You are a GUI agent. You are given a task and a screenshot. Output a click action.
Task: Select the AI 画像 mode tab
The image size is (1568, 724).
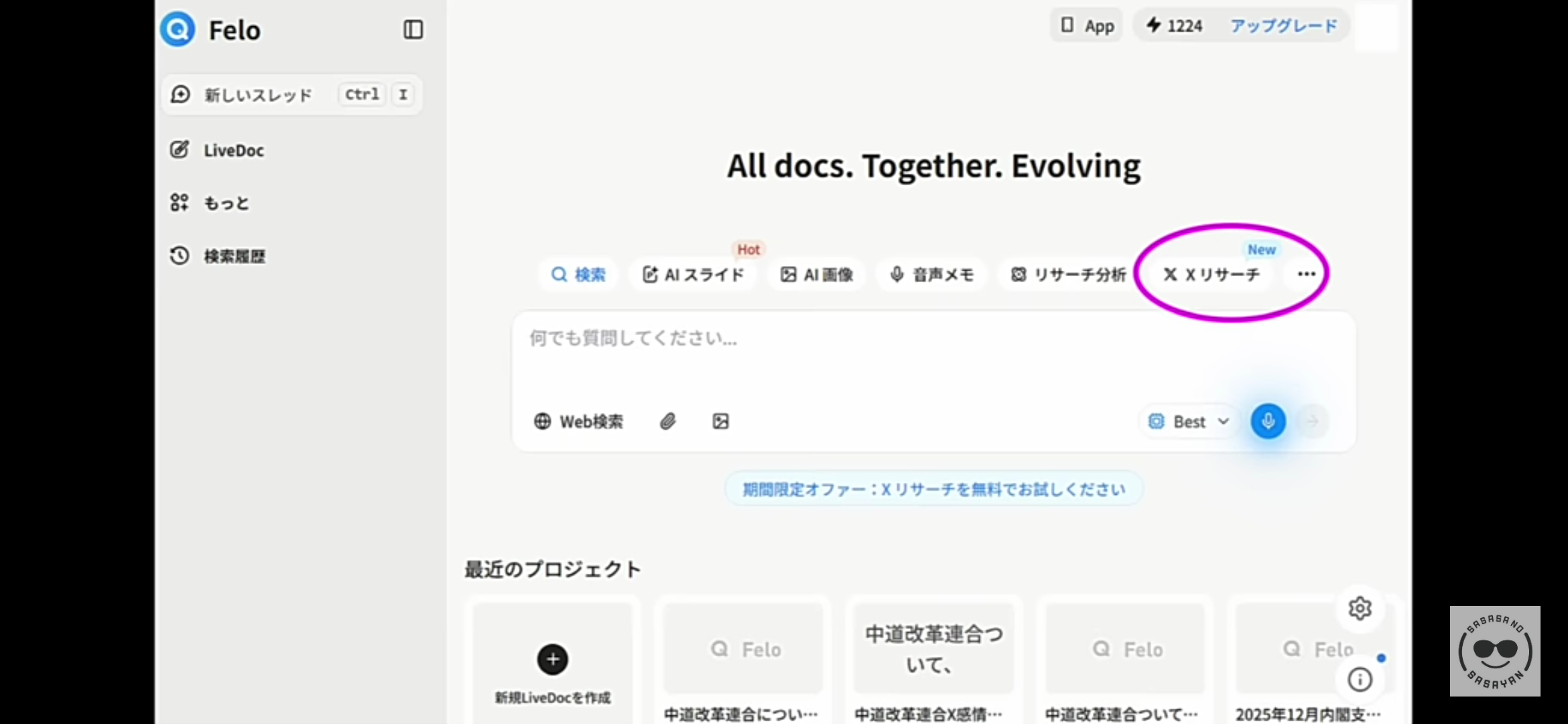pyautogui.click(x=817, y=275)
